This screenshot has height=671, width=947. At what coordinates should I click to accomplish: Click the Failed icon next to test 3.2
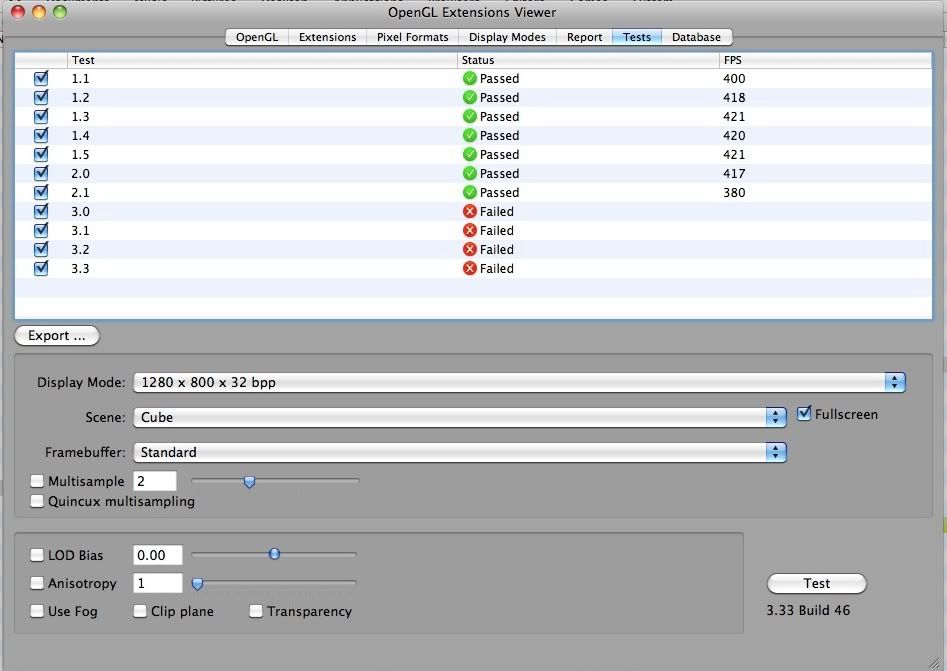(468, 249)
